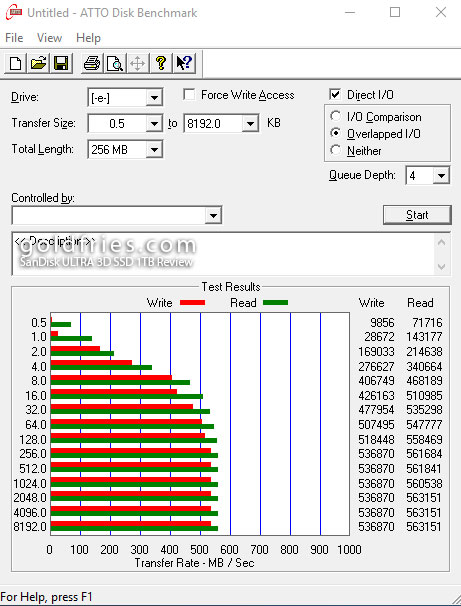
Task: Expand the Queue Depth dropdown
Action: click(x=441, y=176)
